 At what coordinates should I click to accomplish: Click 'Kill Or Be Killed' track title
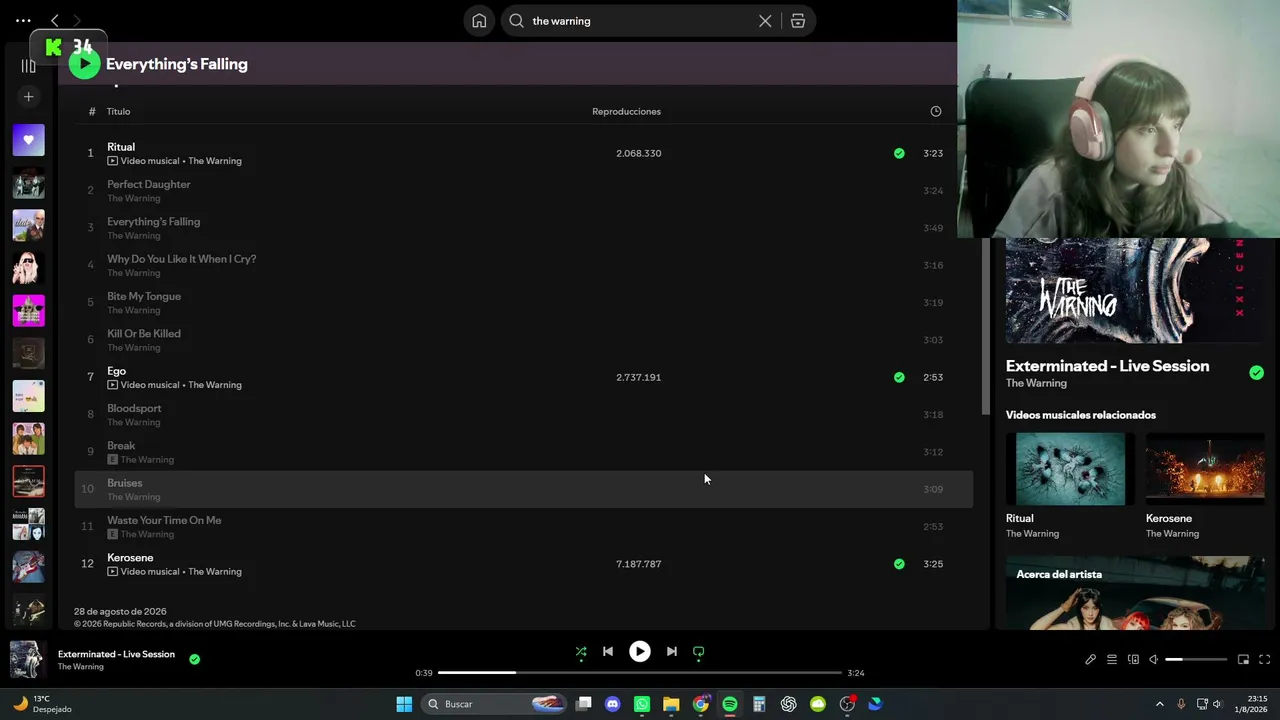[144, 334]
